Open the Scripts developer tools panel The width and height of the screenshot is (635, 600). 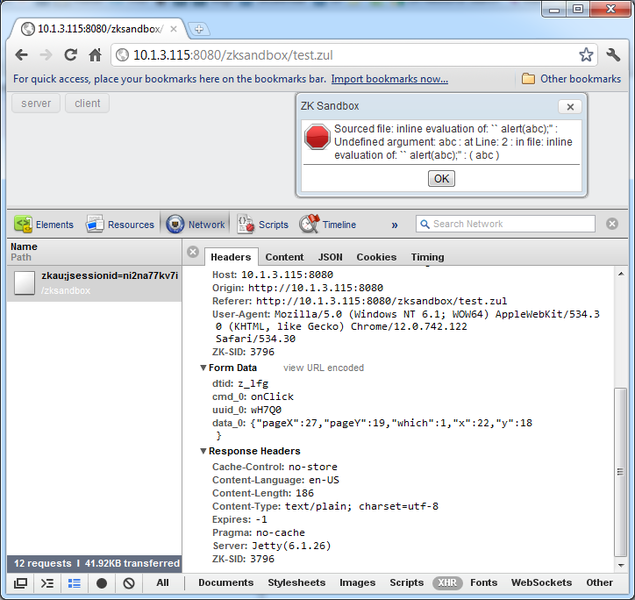tap(263, 224)
